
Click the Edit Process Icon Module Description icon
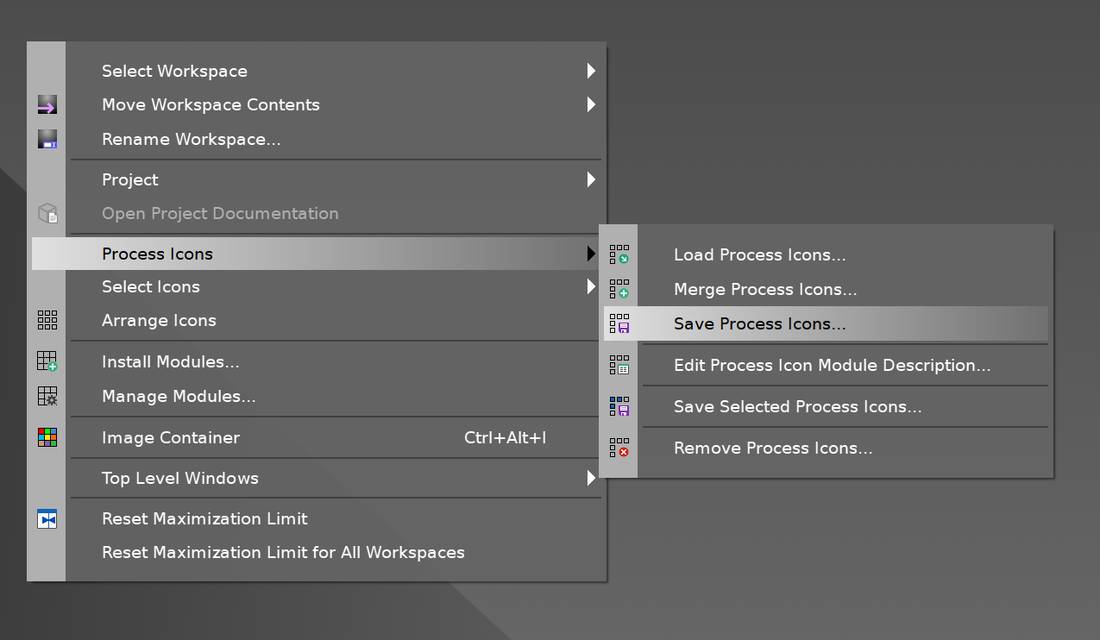[x=619, y=365]
